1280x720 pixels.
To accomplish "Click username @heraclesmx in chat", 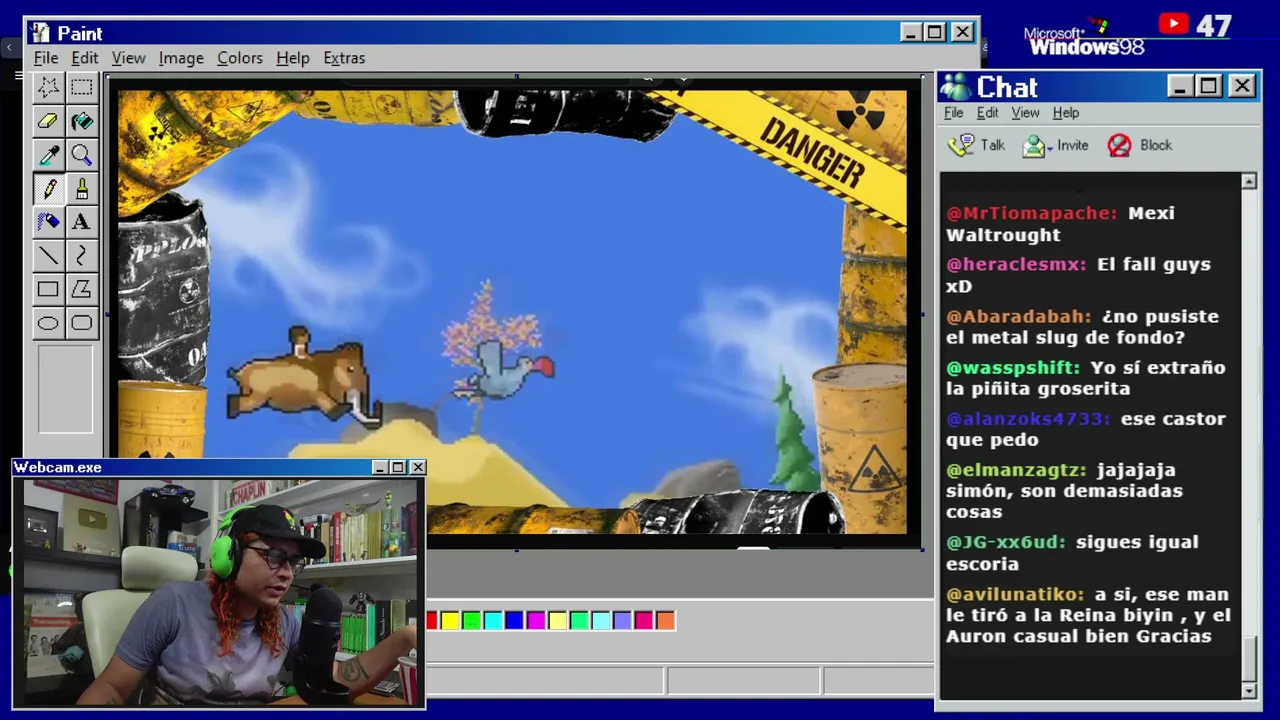I will pos(1016,265).
